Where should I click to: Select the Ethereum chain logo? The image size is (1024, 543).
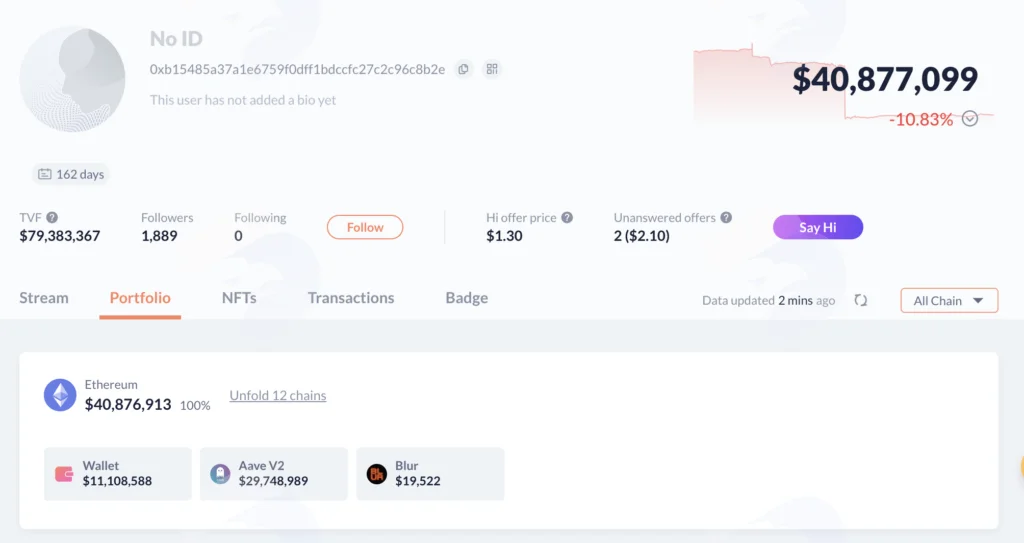(x=60, y=395)
